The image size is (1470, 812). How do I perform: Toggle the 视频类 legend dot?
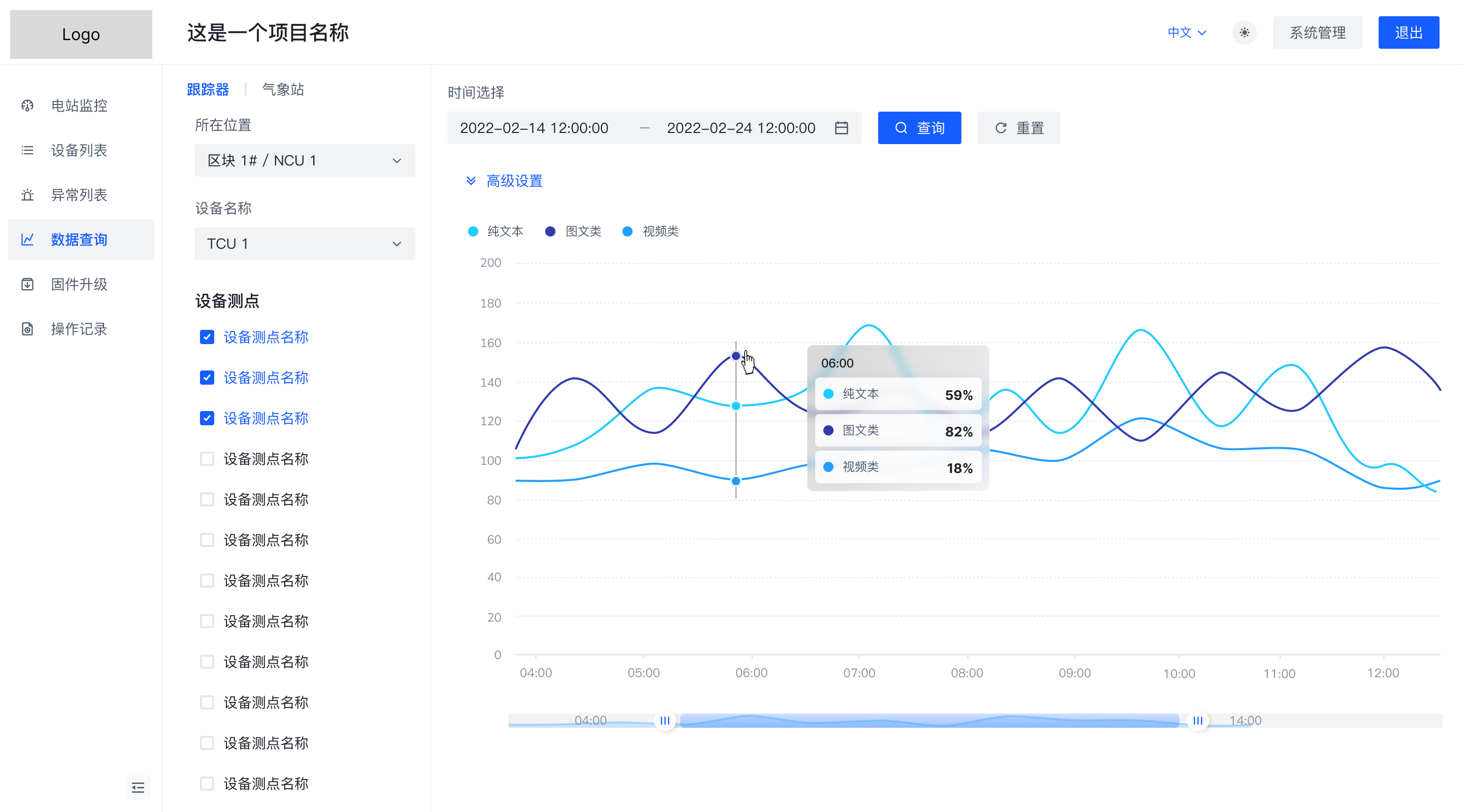627,231
